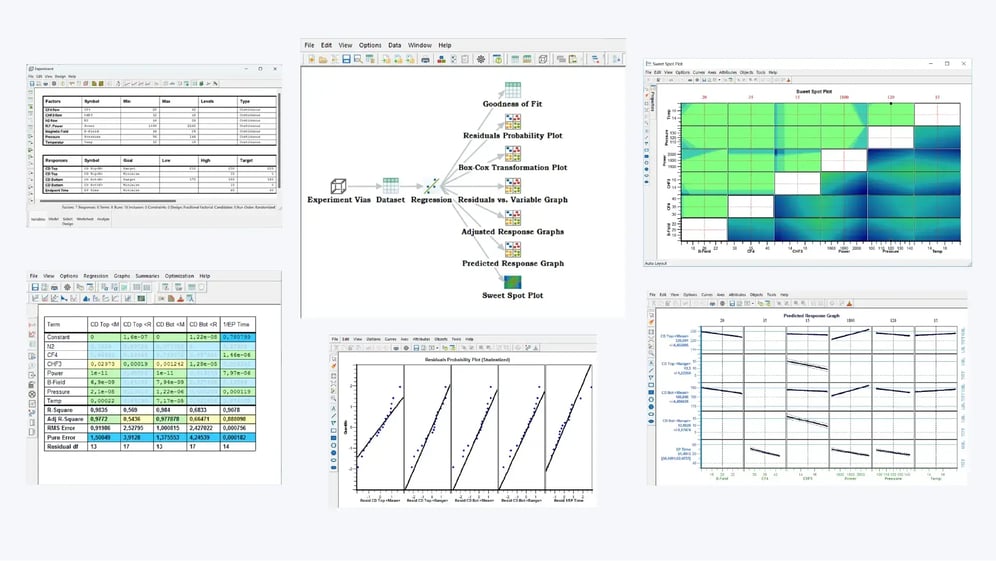Screen dimensions: 996x561
Task: Open the Window menu in workflow window
Action: 420,45
